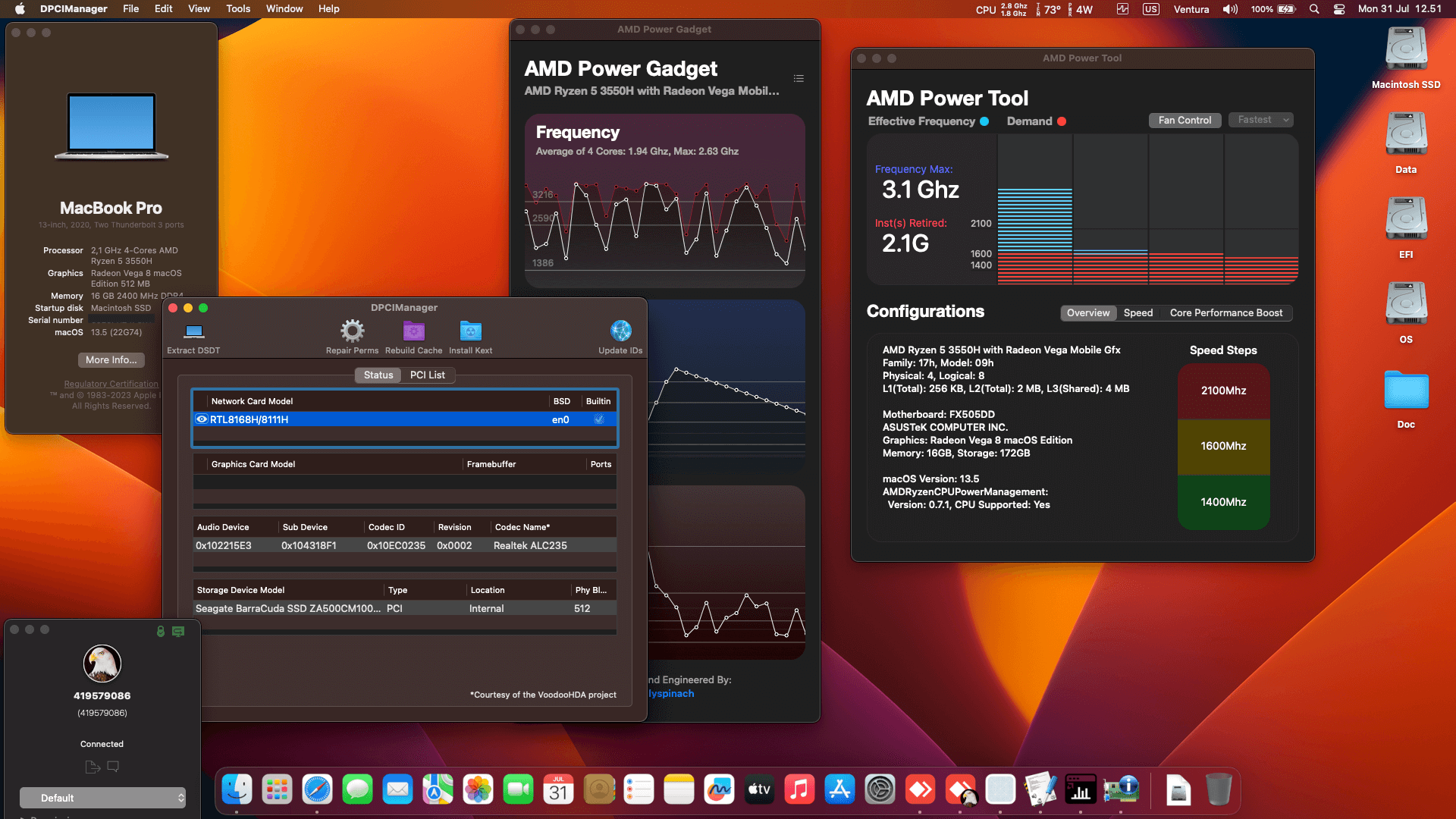
Task: Open Apple menu in menu bar
Action: (20, 9)
